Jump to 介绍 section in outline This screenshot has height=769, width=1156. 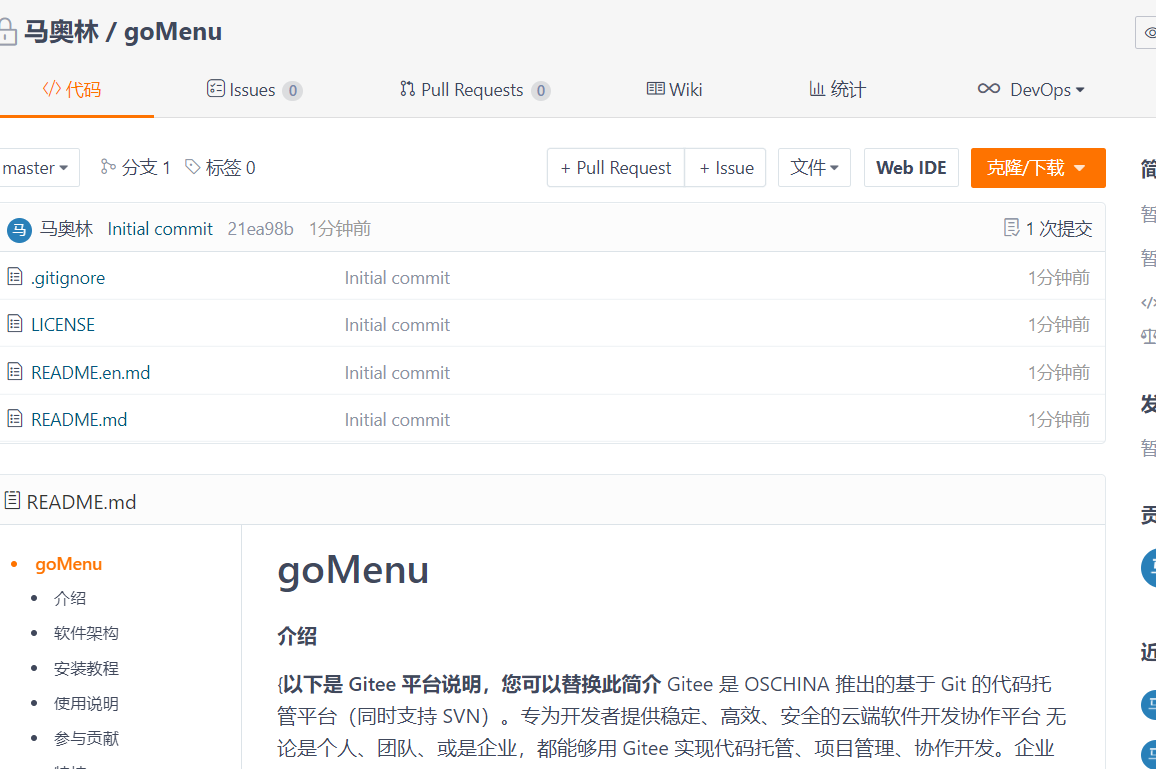tap(70, 599)
